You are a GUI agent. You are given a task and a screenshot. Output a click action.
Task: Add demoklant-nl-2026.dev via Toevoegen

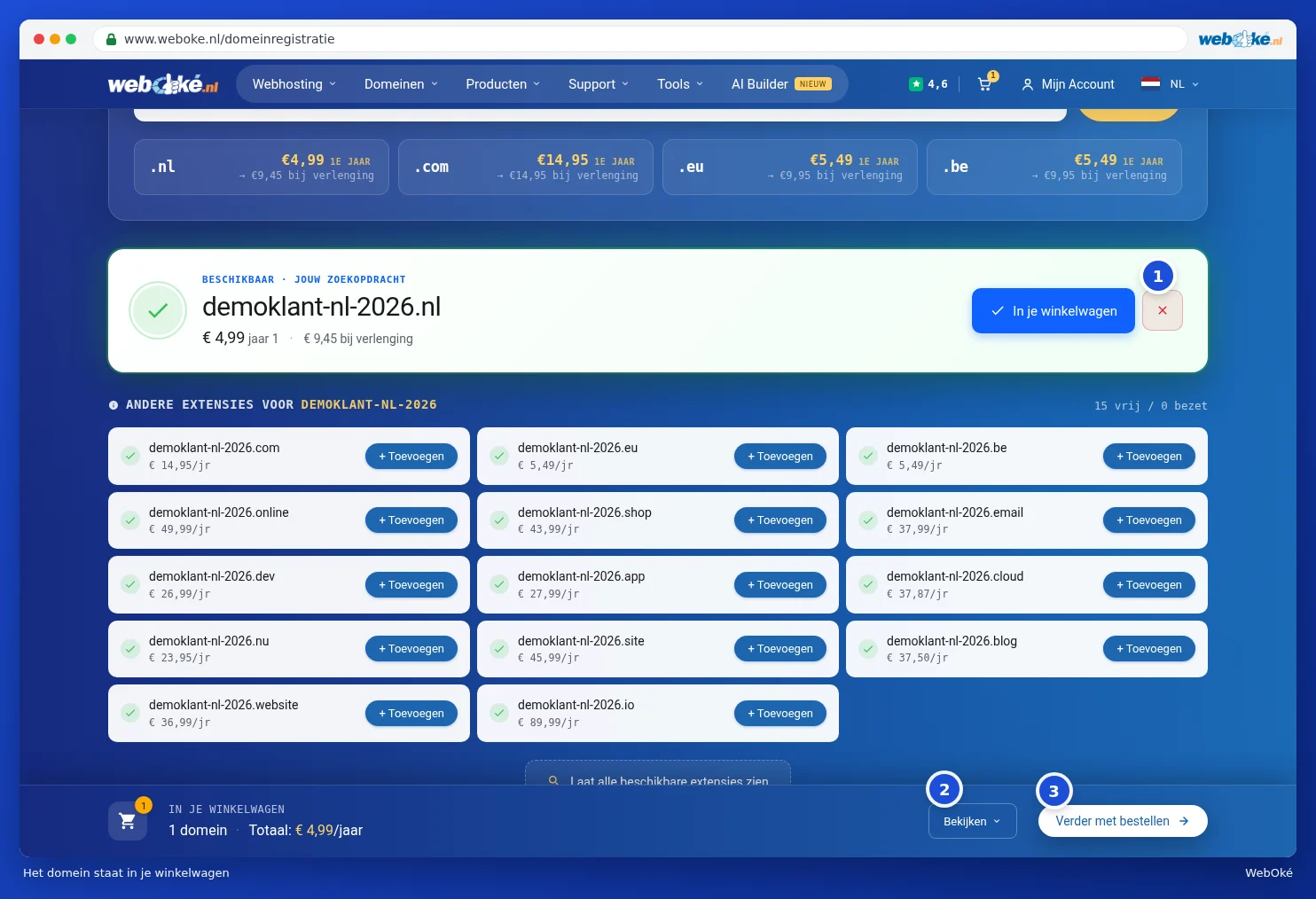point(411,585)
